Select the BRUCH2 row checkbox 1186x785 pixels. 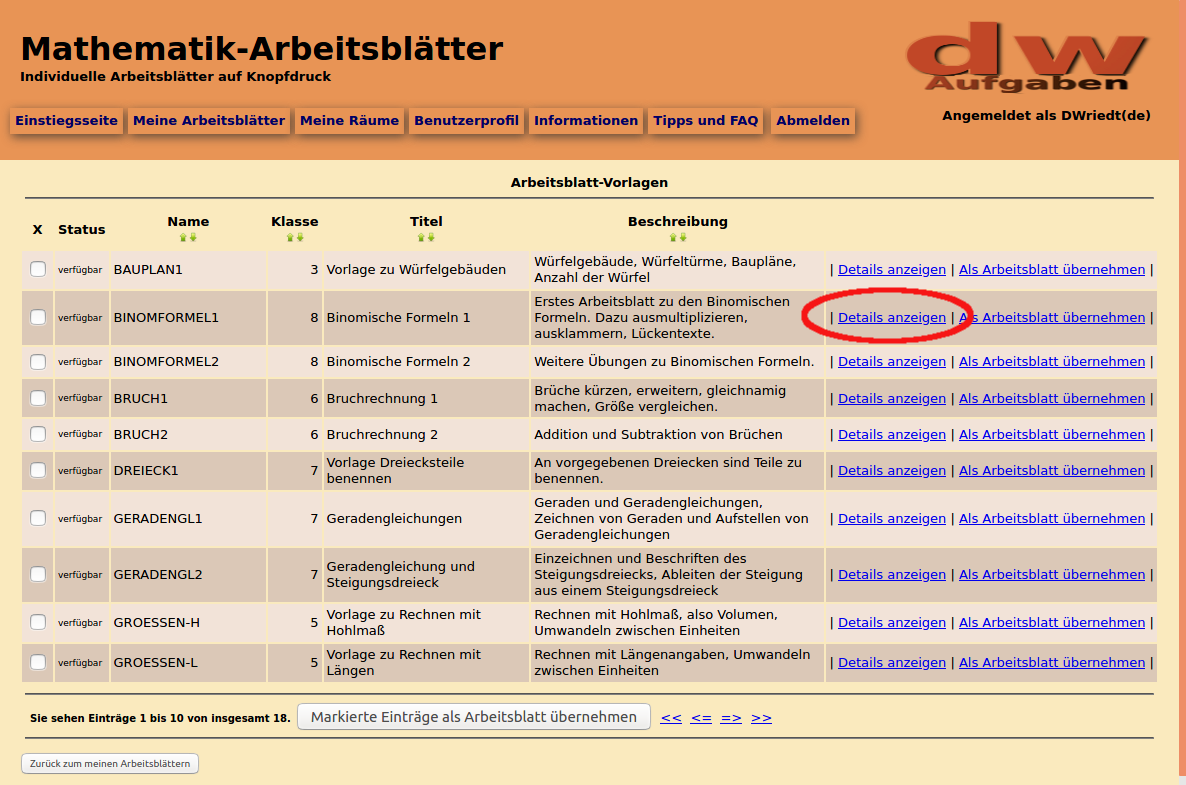point(38,434)
